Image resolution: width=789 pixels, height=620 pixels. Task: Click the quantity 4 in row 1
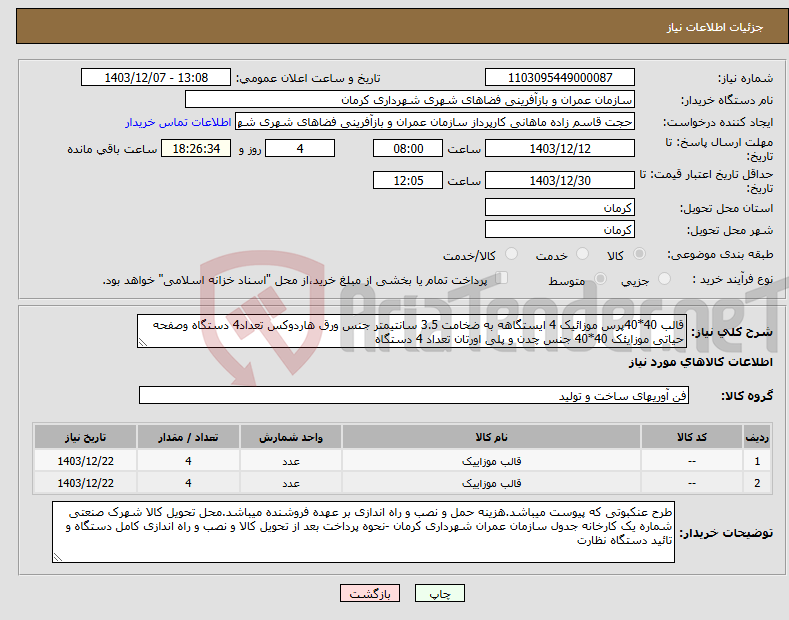188,461
